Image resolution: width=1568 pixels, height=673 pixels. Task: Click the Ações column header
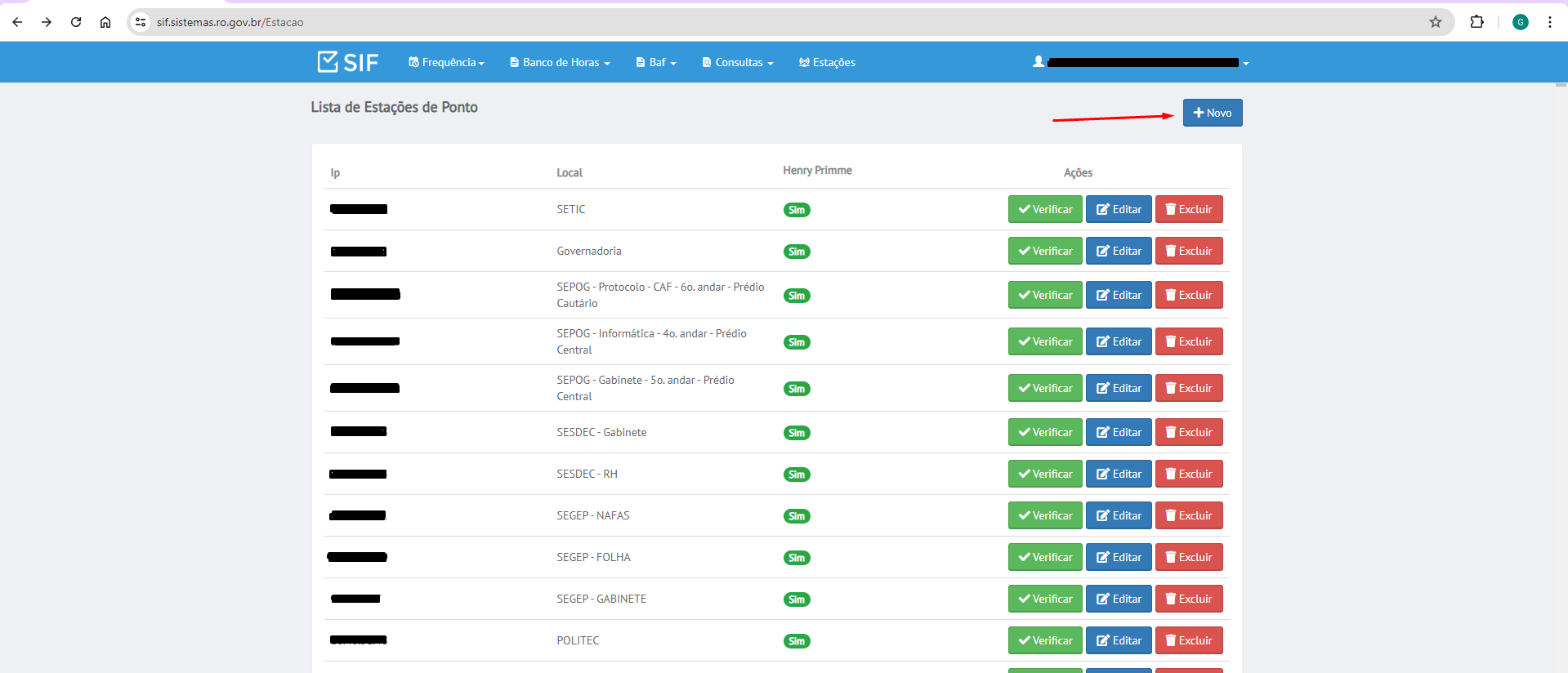point(1078,172)
